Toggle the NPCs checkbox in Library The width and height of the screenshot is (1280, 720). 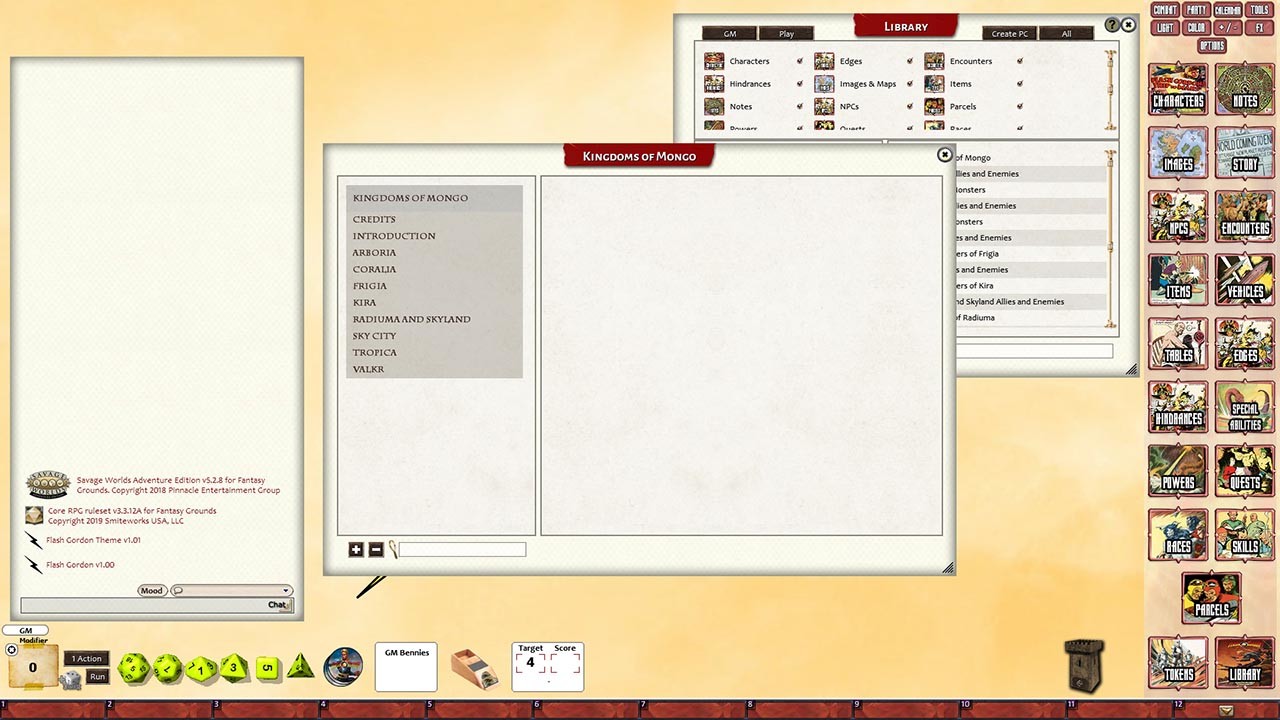click(x=910, y=106)
